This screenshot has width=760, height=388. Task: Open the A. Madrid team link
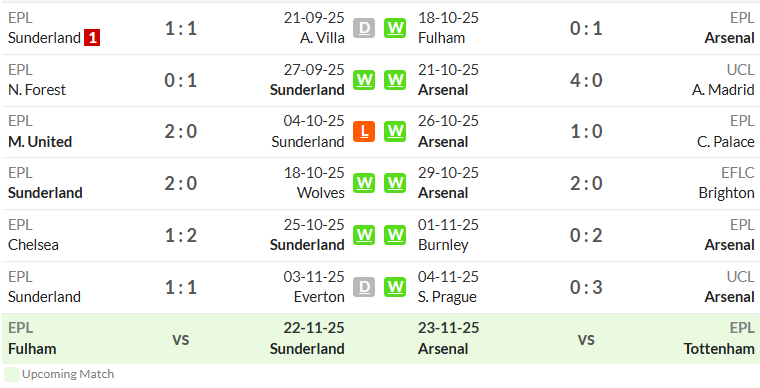pyautogui.click(x=723, y=90)
